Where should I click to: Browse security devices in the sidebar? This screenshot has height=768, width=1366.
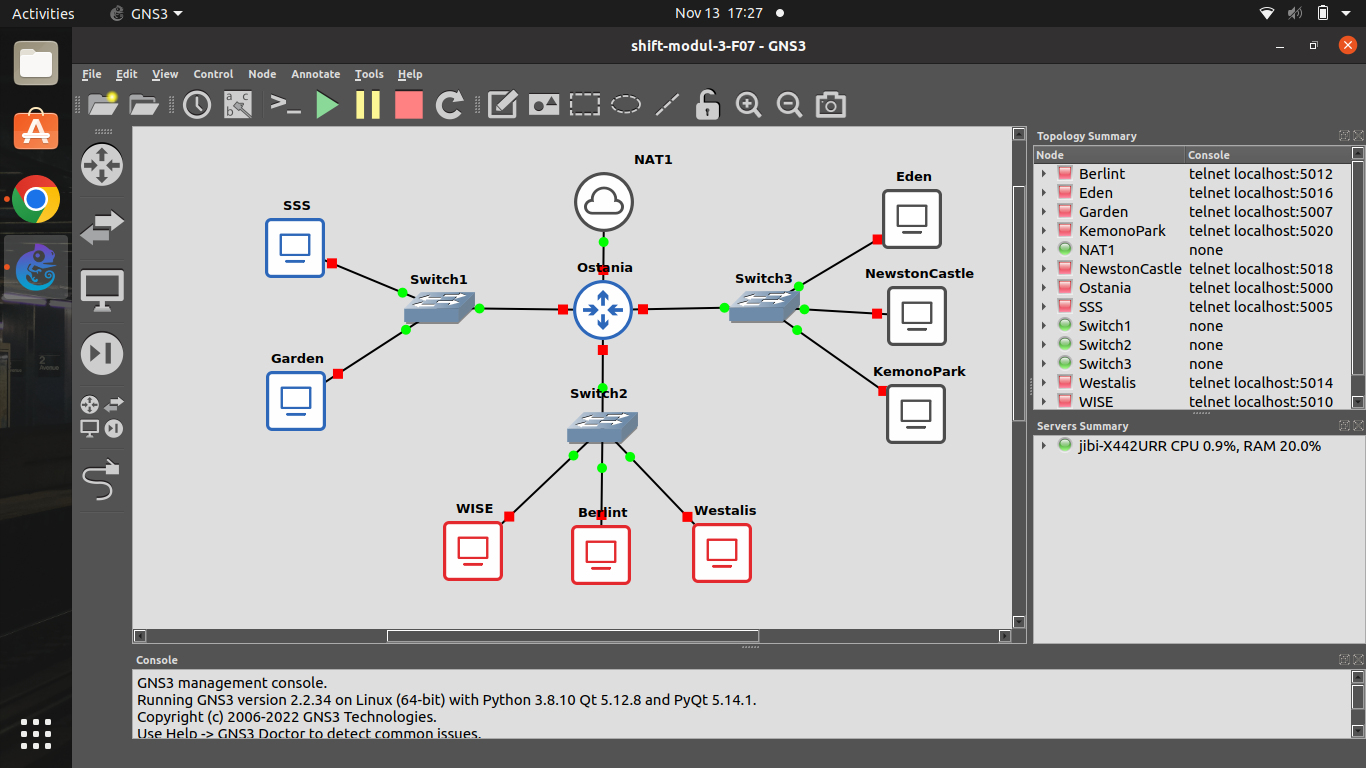(101, 353)
